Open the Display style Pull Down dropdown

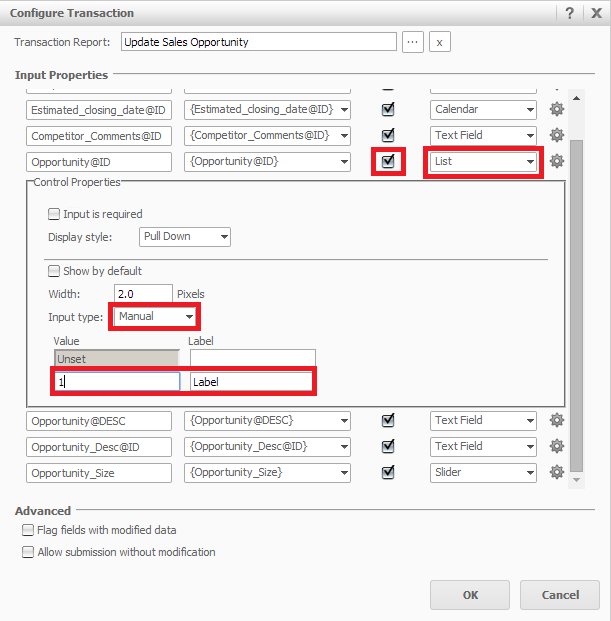185,237
